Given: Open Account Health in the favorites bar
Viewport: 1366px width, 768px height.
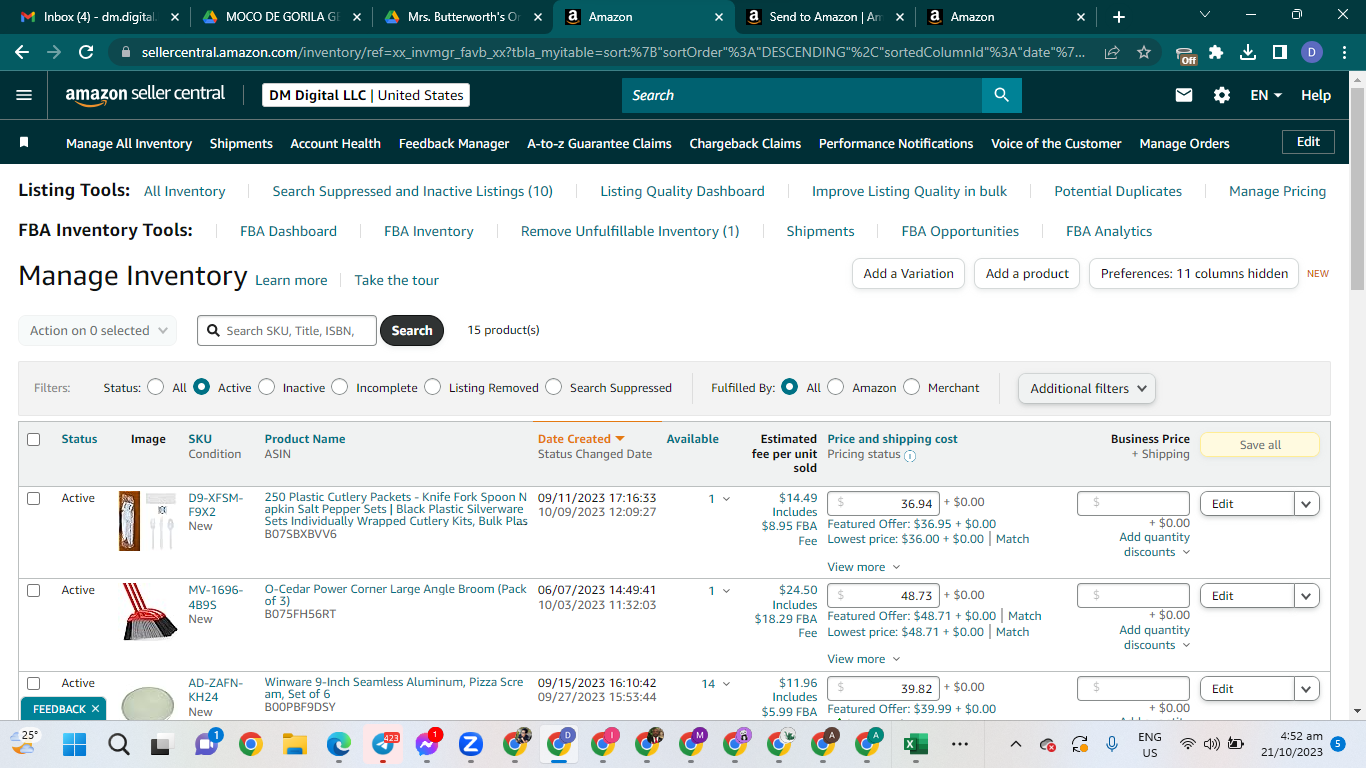Looking at the screenshot, I should click(336, 143).
